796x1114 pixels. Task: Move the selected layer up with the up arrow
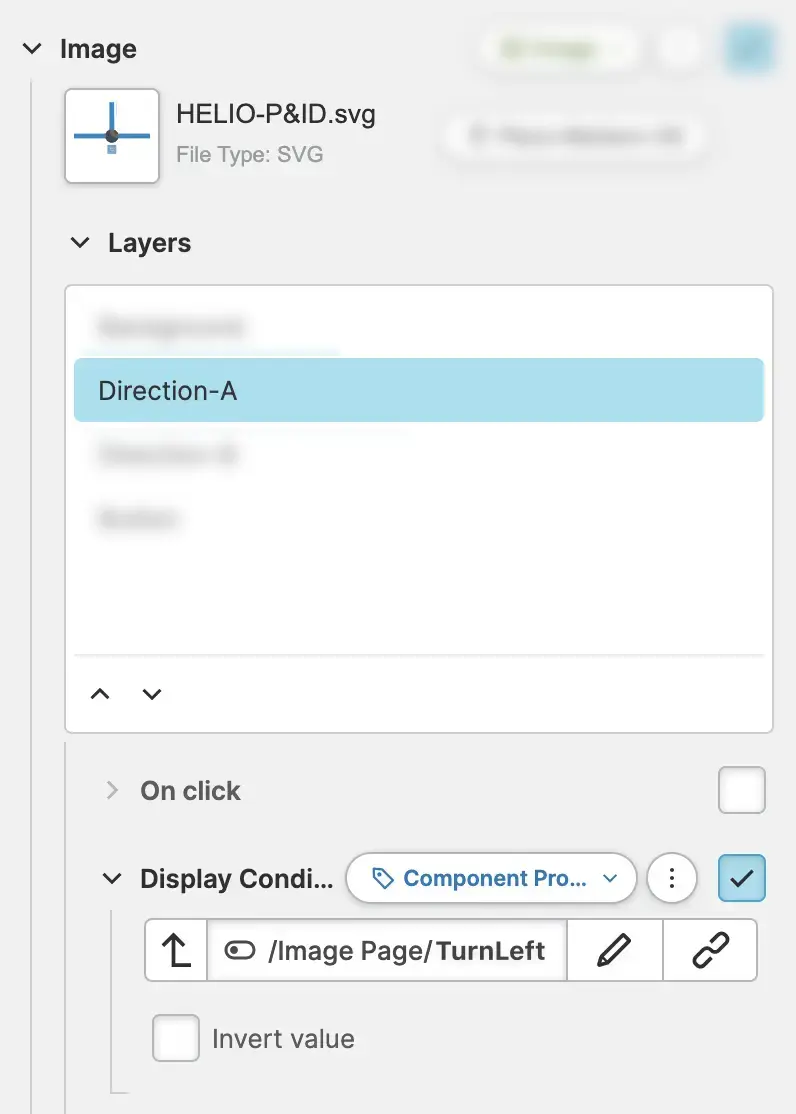point(100,694)
